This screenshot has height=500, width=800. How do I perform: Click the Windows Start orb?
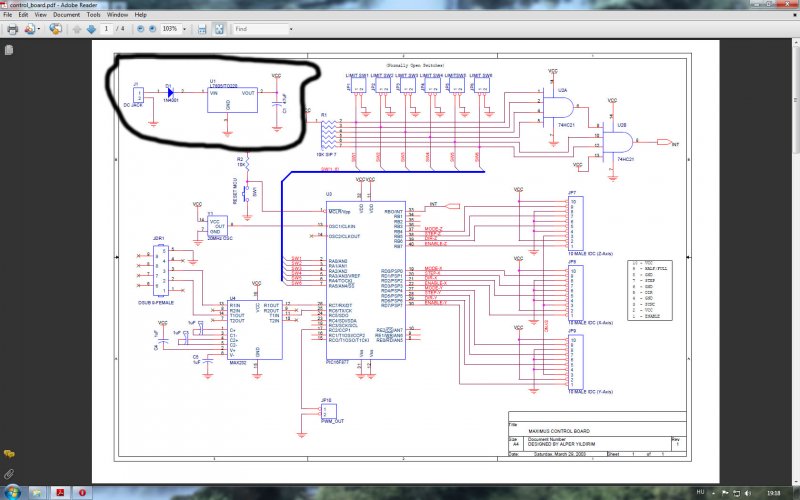tap(11, 492)
